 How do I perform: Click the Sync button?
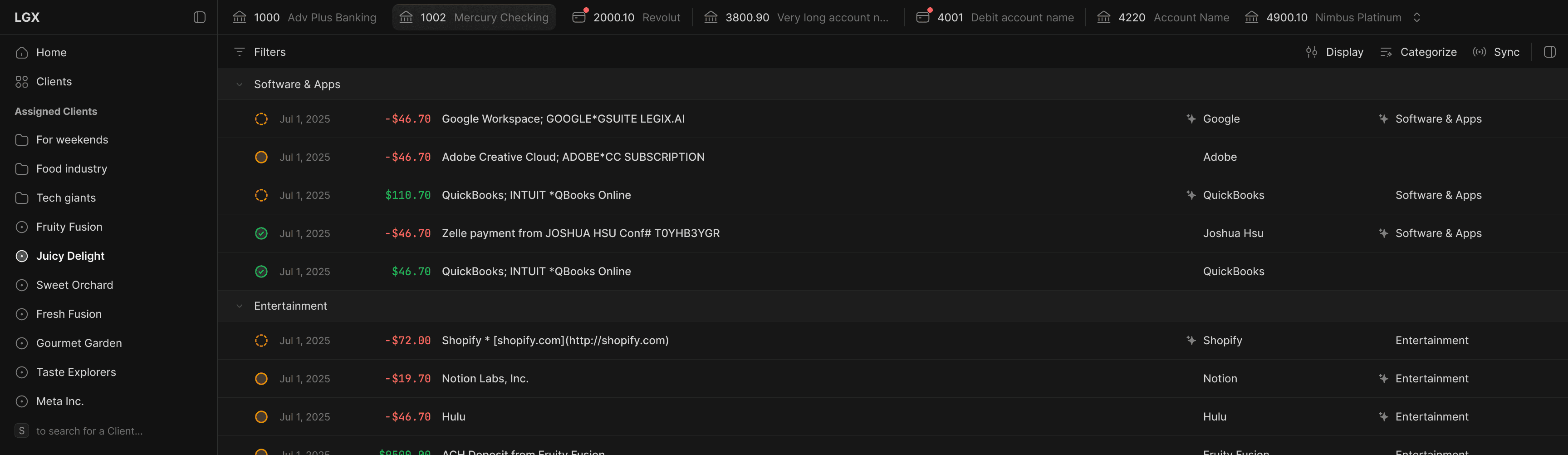point(1496,52)
